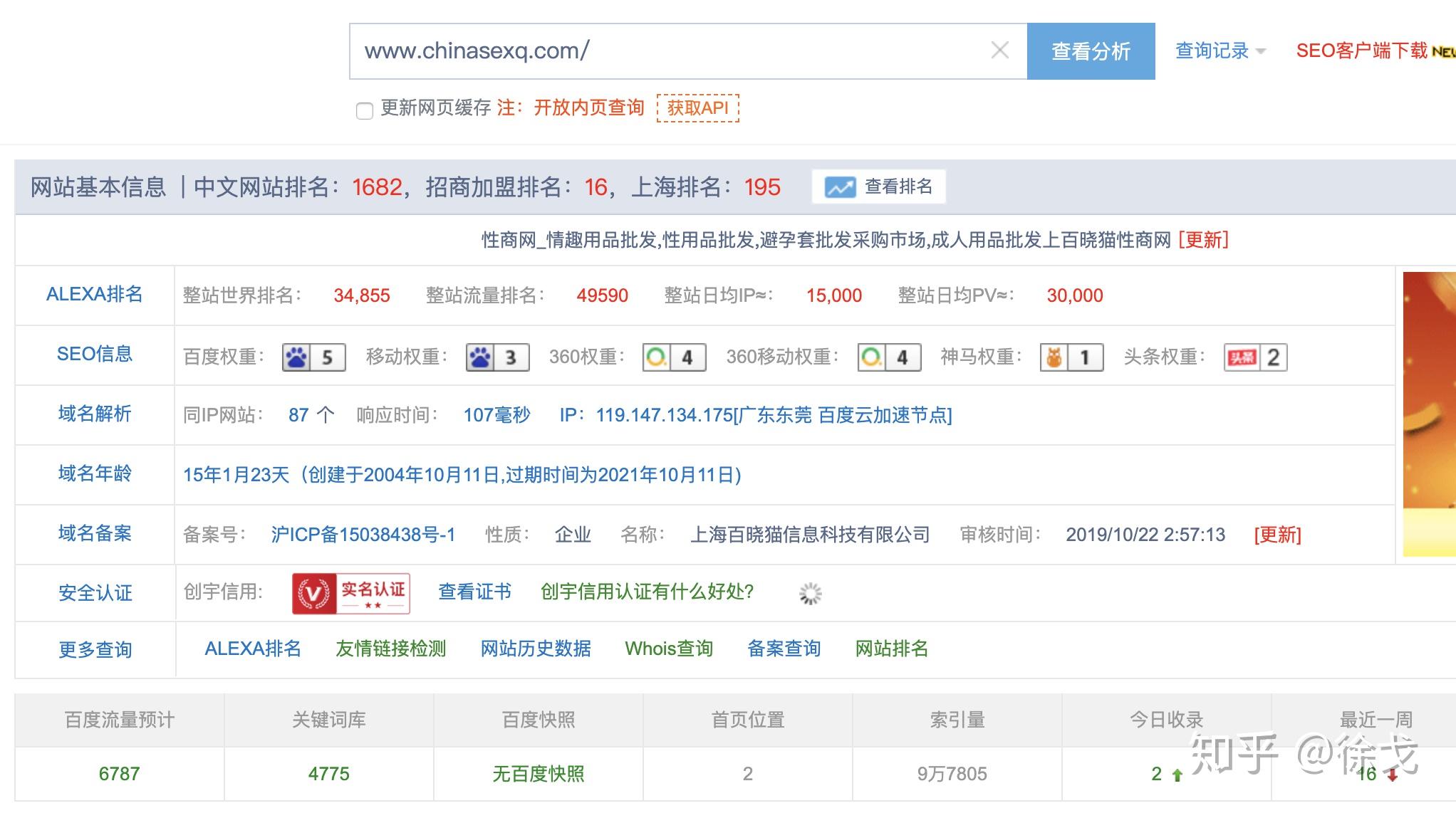Click 招商加盟排名 value 16
1456x813 pixels.
[596, 187]
